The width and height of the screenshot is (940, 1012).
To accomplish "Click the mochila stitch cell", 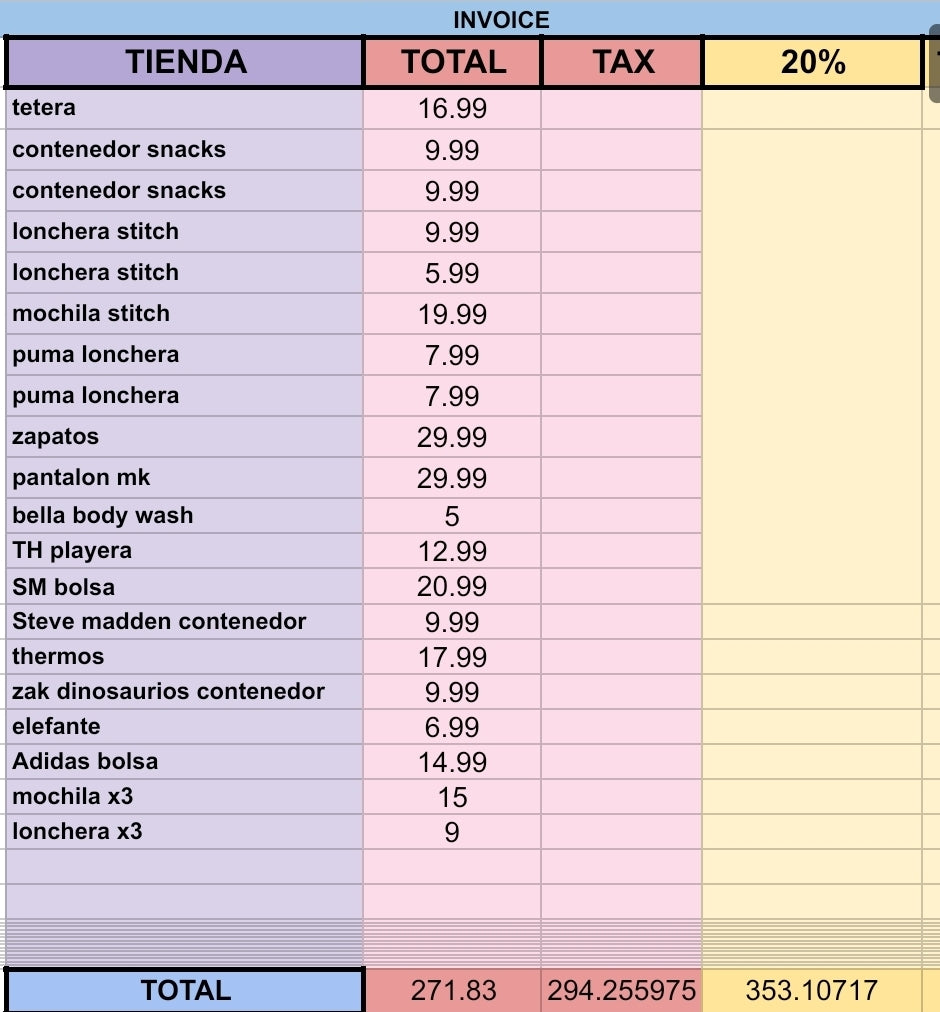I will coord(185,313).
